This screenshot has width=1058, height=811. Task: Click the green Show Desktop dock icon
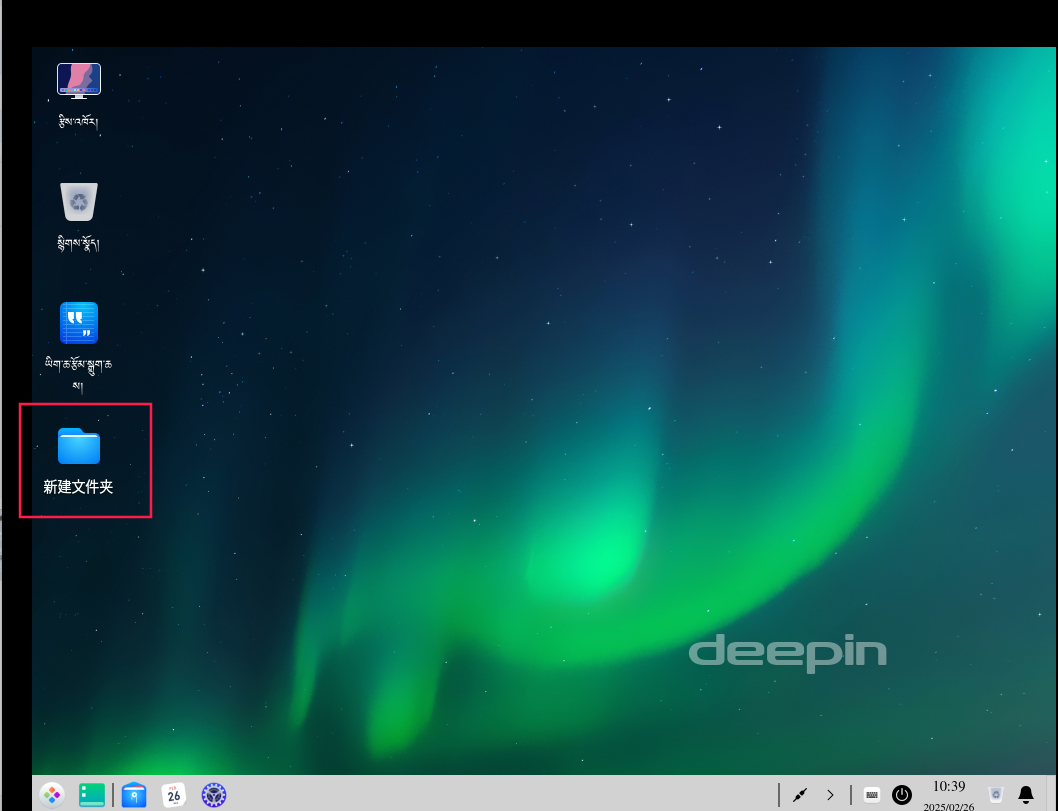coord(92,795)
